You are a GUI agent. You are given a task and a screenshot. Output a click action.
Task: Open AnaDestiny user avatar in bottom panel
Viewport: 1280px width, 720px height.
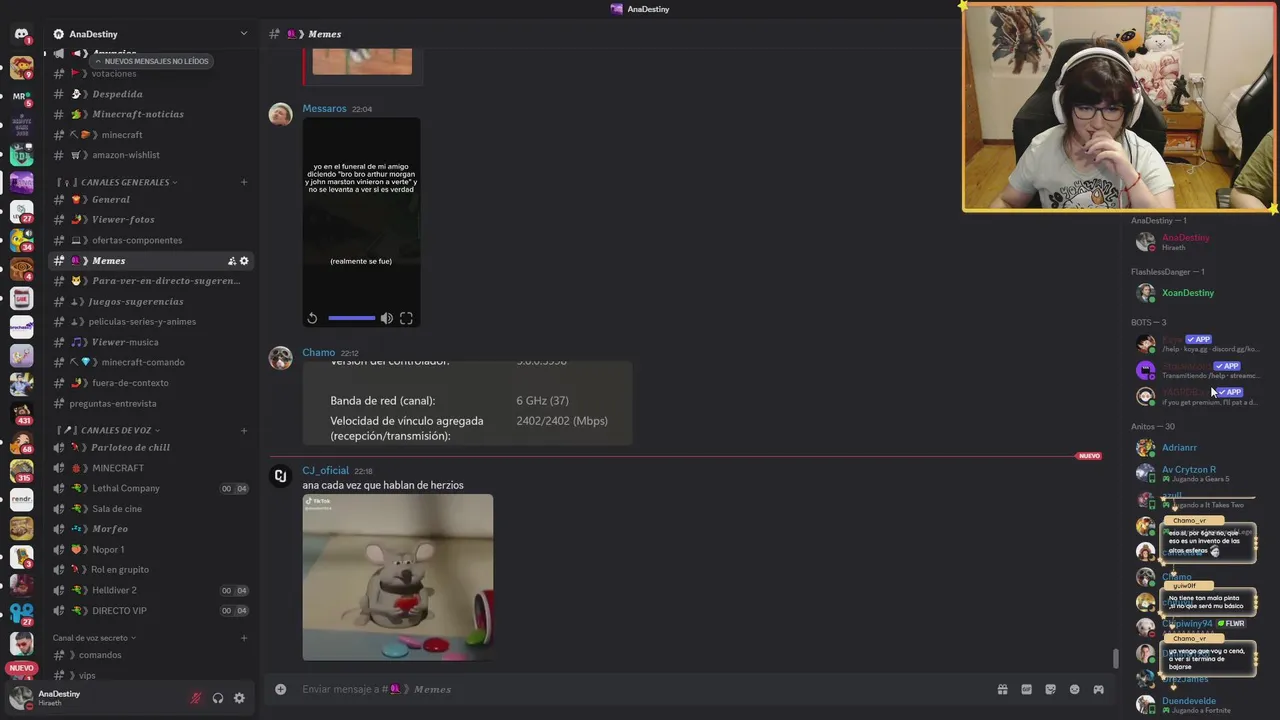tap(21, 697)
